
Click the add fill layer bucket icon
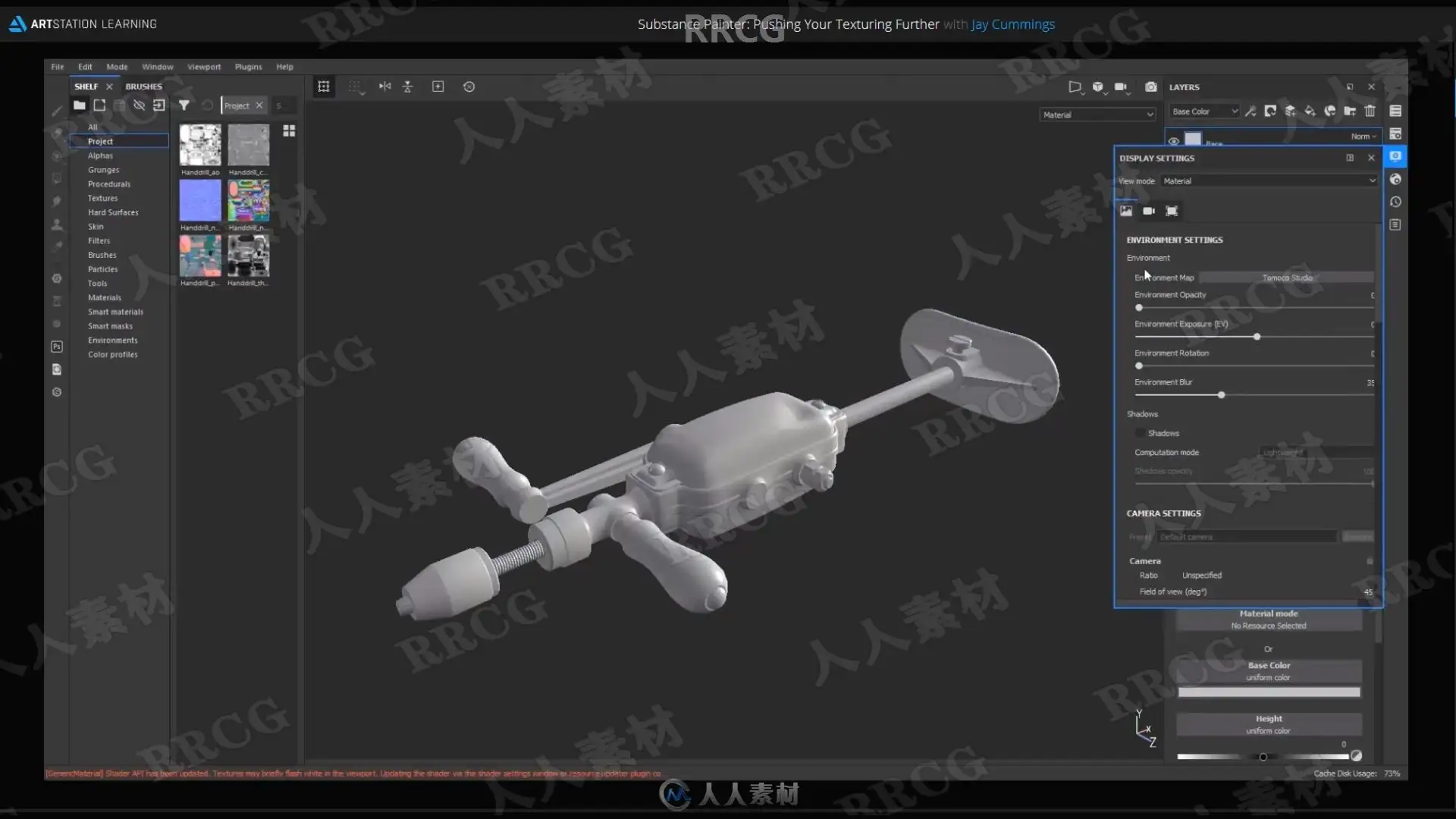tap(1310, 111)
